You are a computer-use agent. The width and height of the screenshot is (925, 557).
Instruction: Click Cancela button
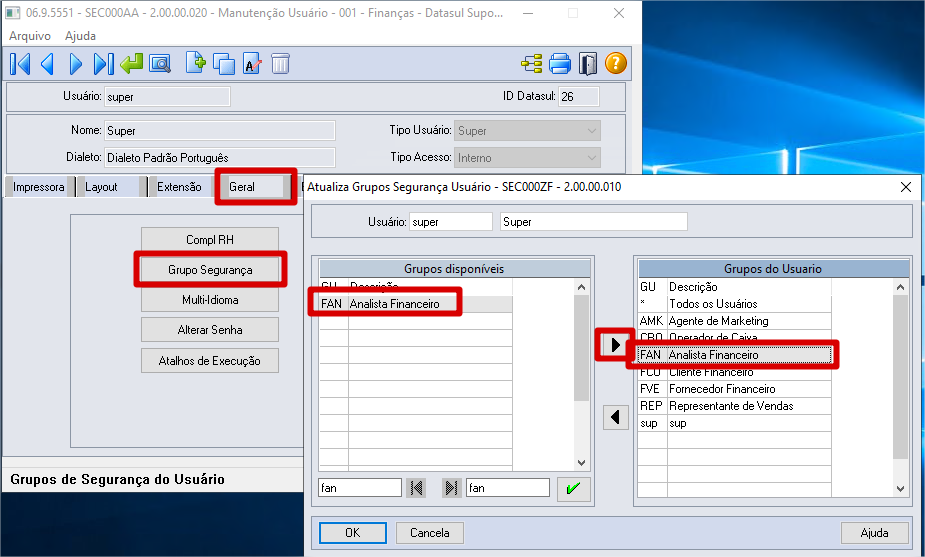[x=429, y=533]
